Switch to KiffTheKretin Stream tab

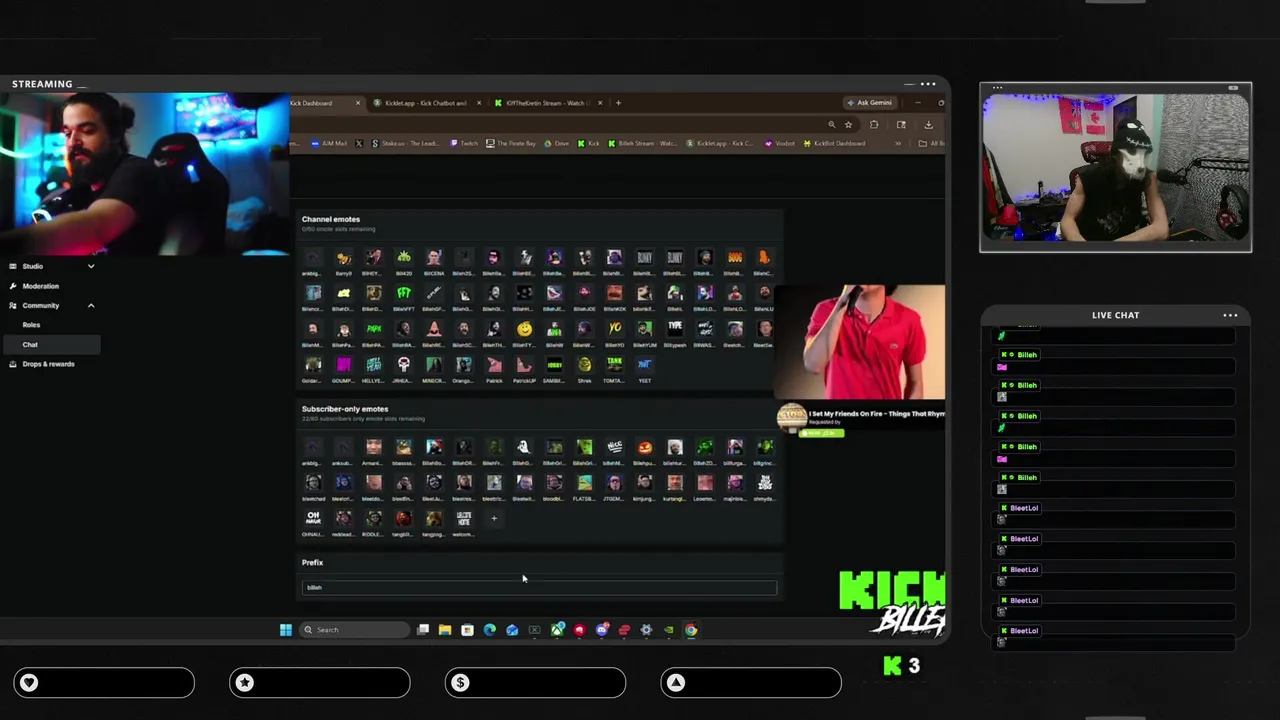click(547, 103)
